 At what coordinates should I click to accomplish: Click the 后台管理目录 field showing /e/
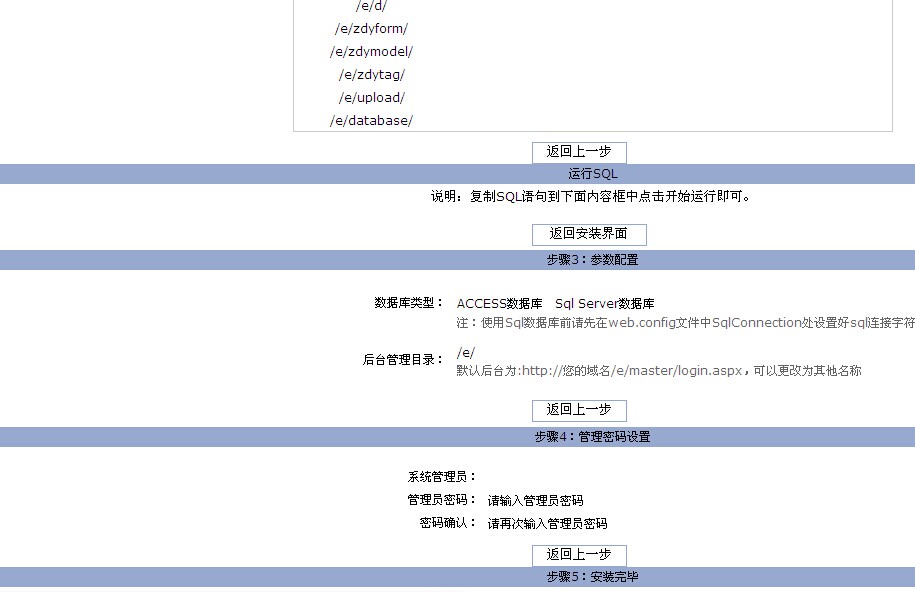point(466,353)
